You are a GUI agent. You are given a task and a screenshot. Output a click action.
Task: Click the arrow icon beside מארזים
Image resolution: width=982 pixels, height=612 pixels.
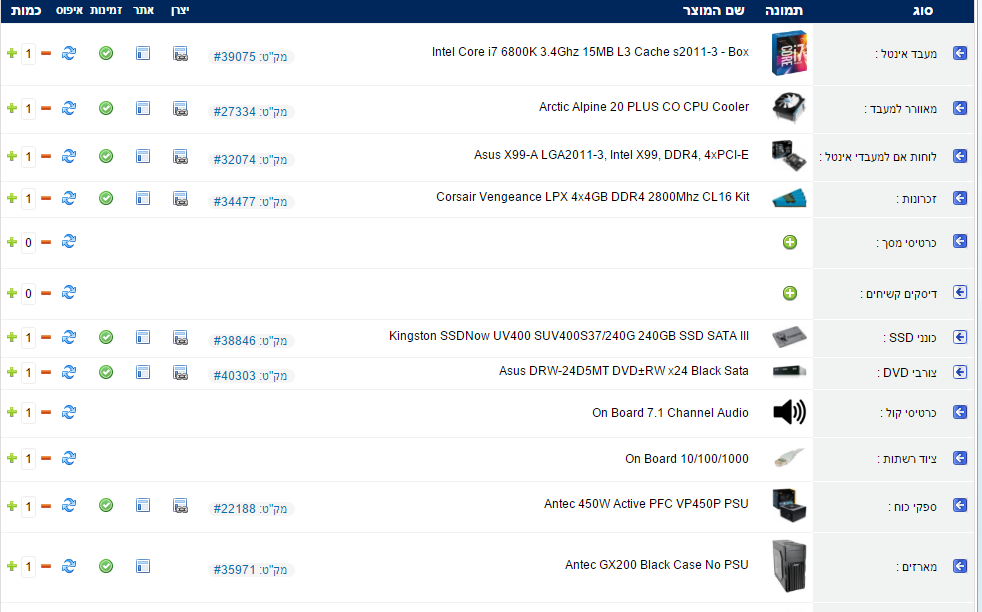coord(959,566)
